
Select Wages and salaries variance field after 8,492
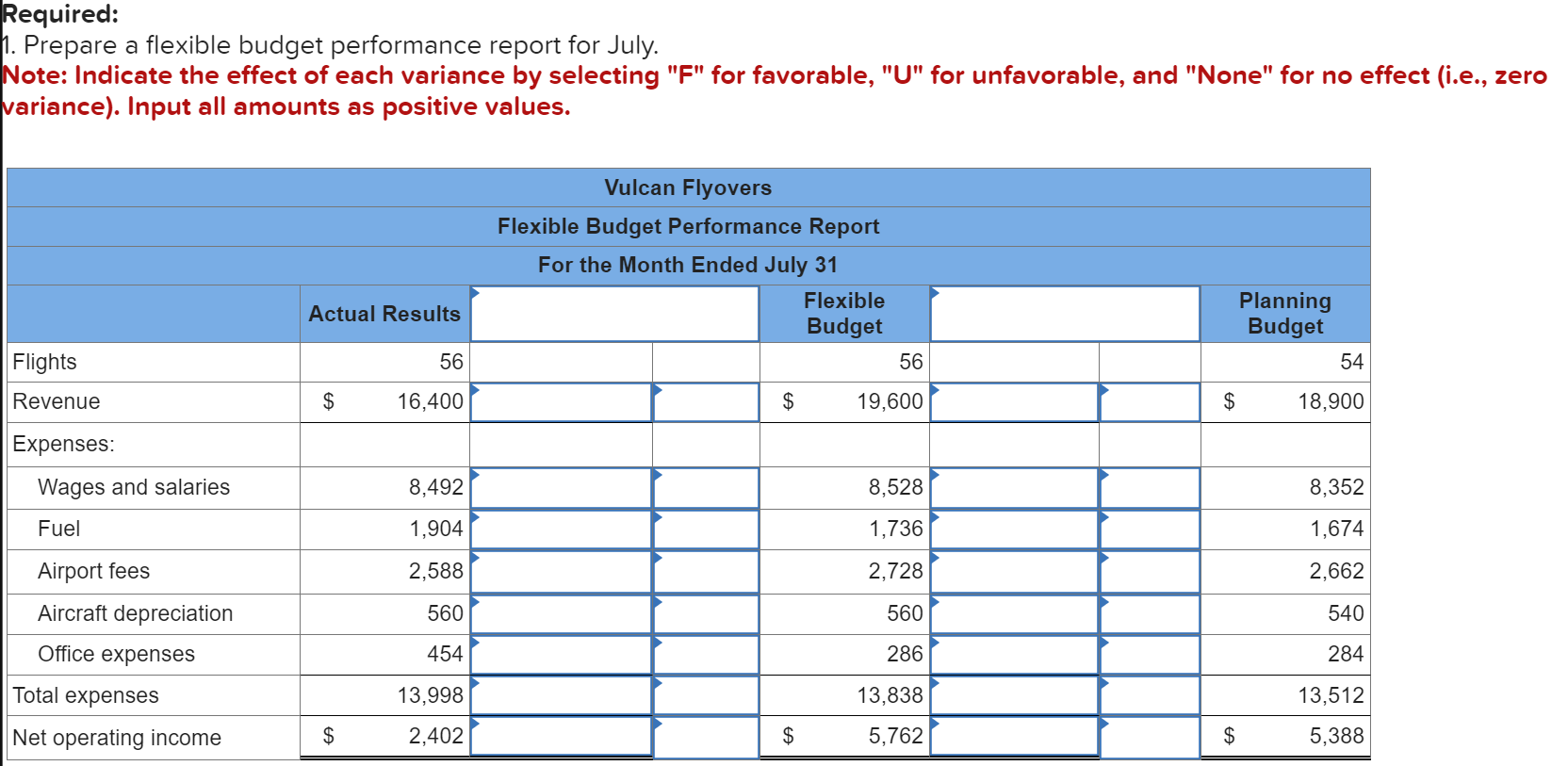pyautogui.click(x=562, y=488)
